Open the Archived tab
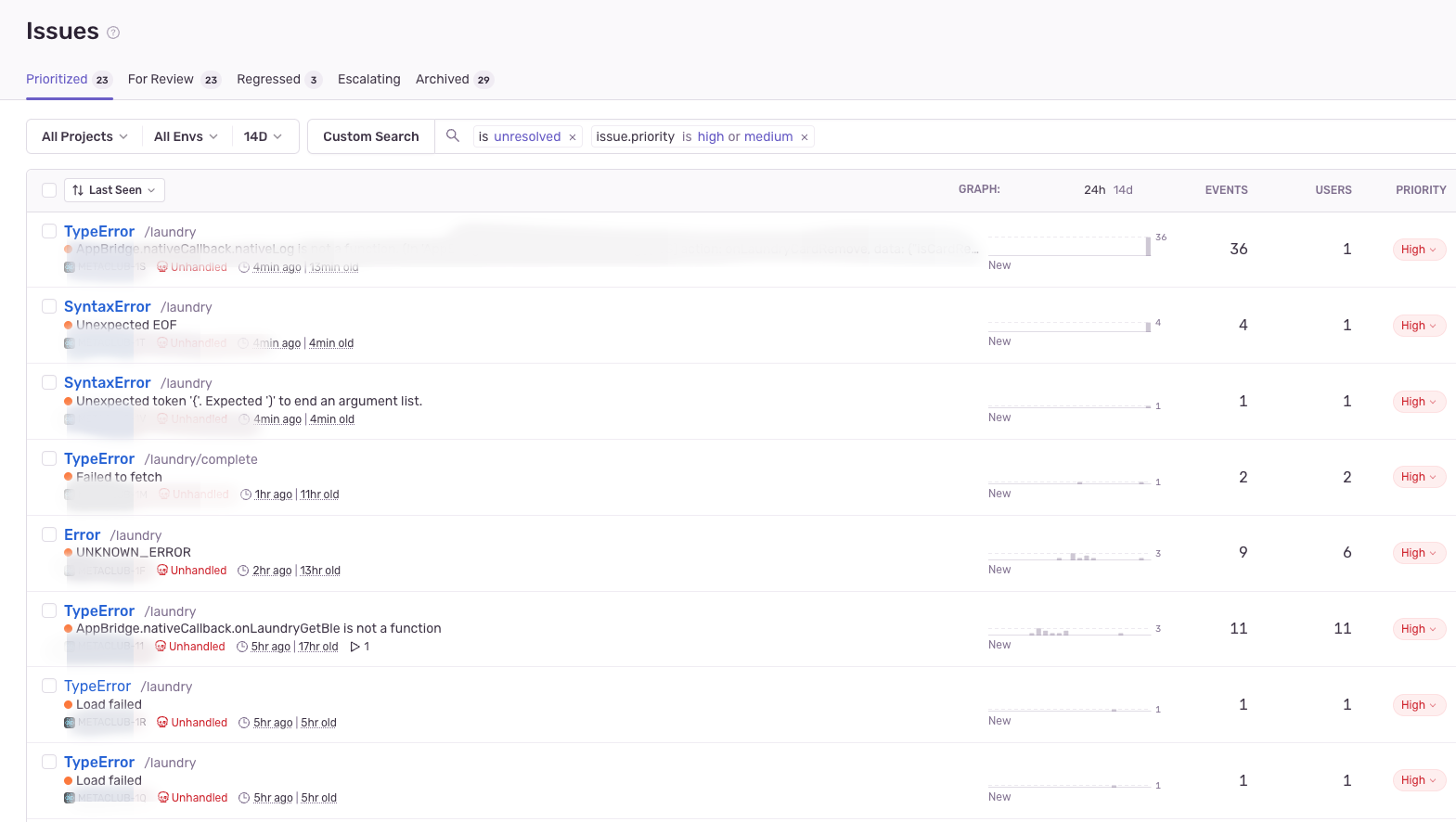Viewport: 1456px width, 822px height. tap(443, 79)
